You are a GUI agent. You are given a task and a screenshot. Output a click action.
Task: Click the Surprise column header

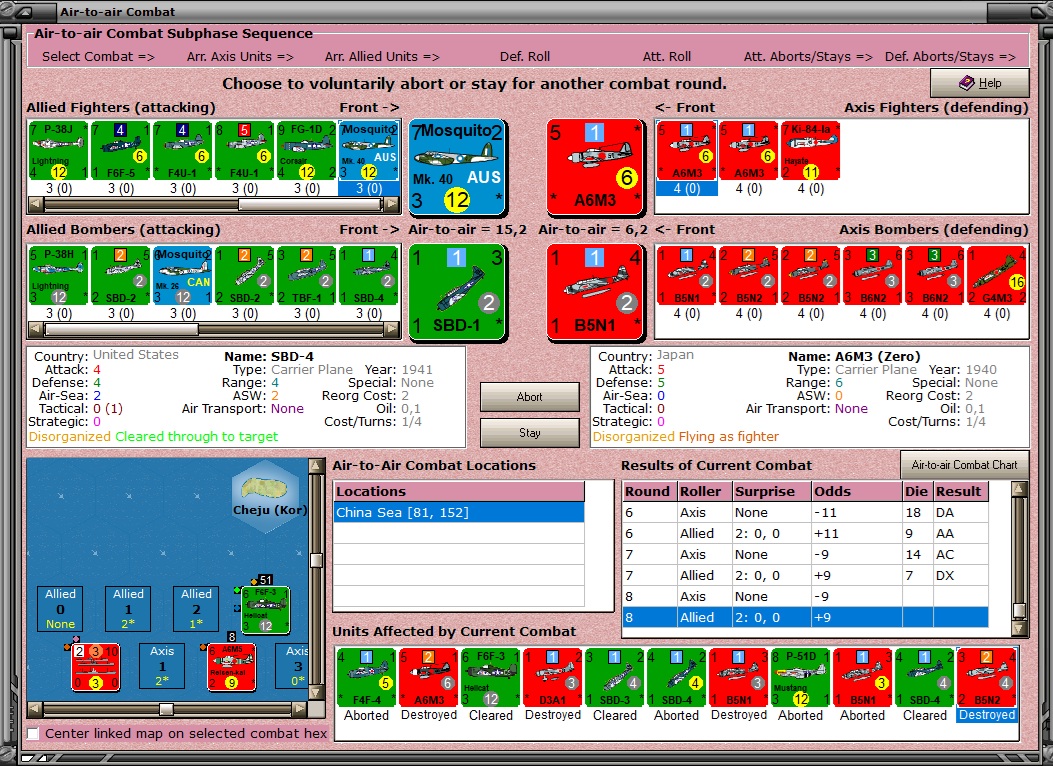[772, 491]
